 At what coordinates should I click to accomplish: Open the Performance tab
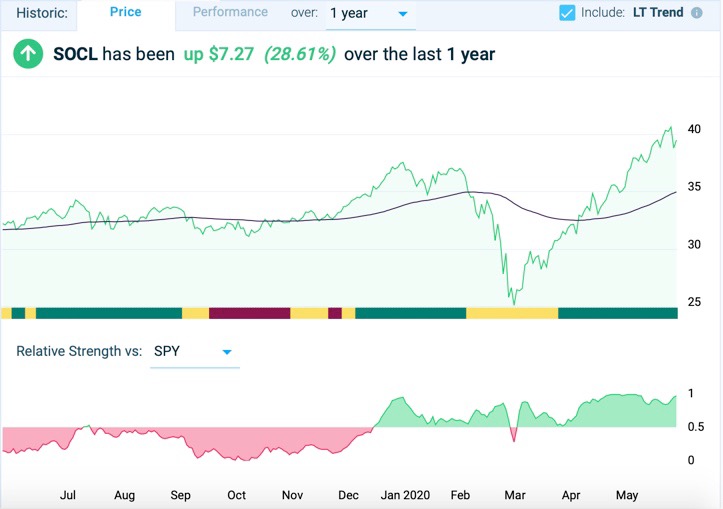point(230,13)
